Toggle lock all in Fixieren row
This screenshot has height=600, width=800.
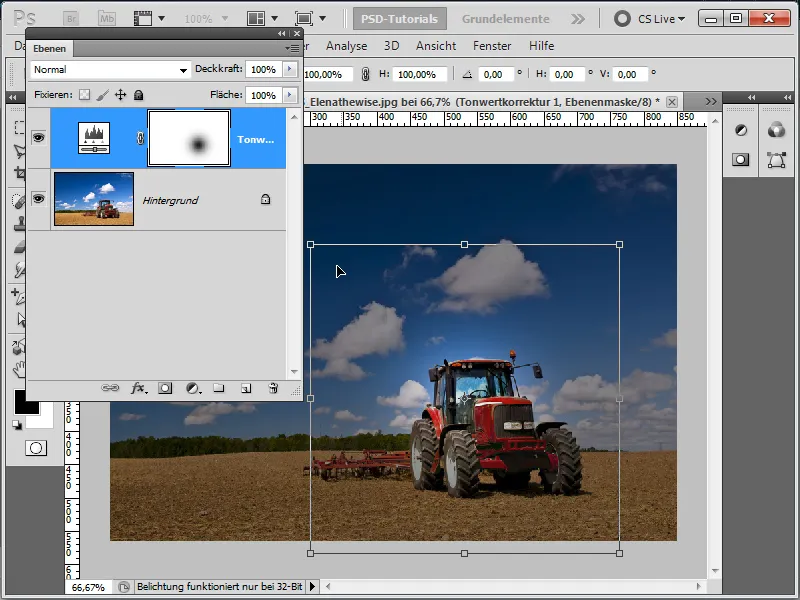click(138, 95)
